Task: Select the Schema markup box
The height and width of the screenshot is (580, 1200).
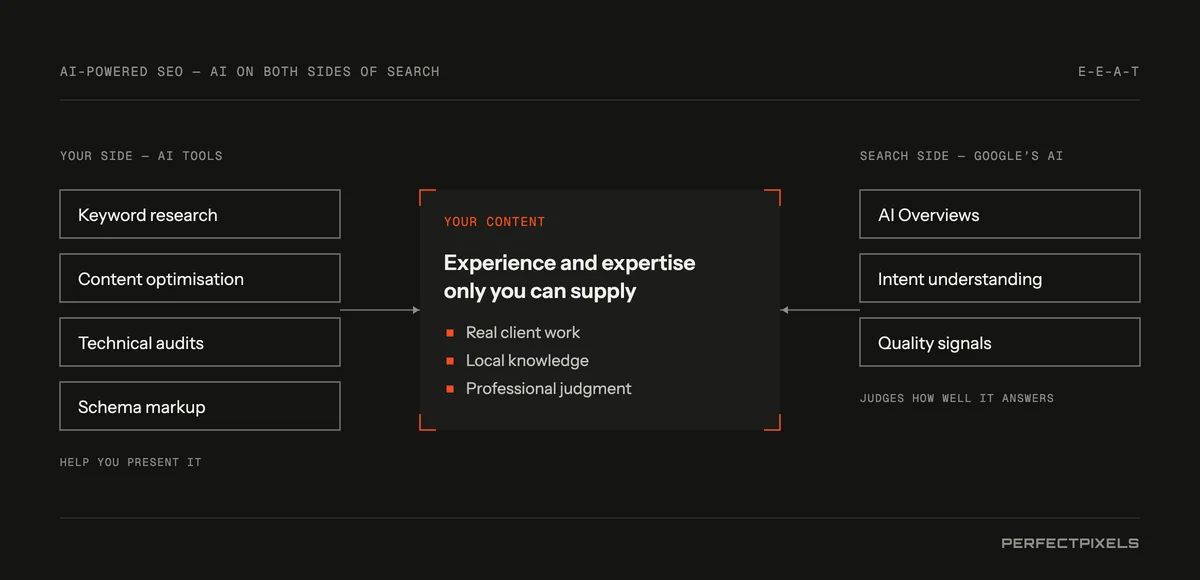Action: click(200, 406)
